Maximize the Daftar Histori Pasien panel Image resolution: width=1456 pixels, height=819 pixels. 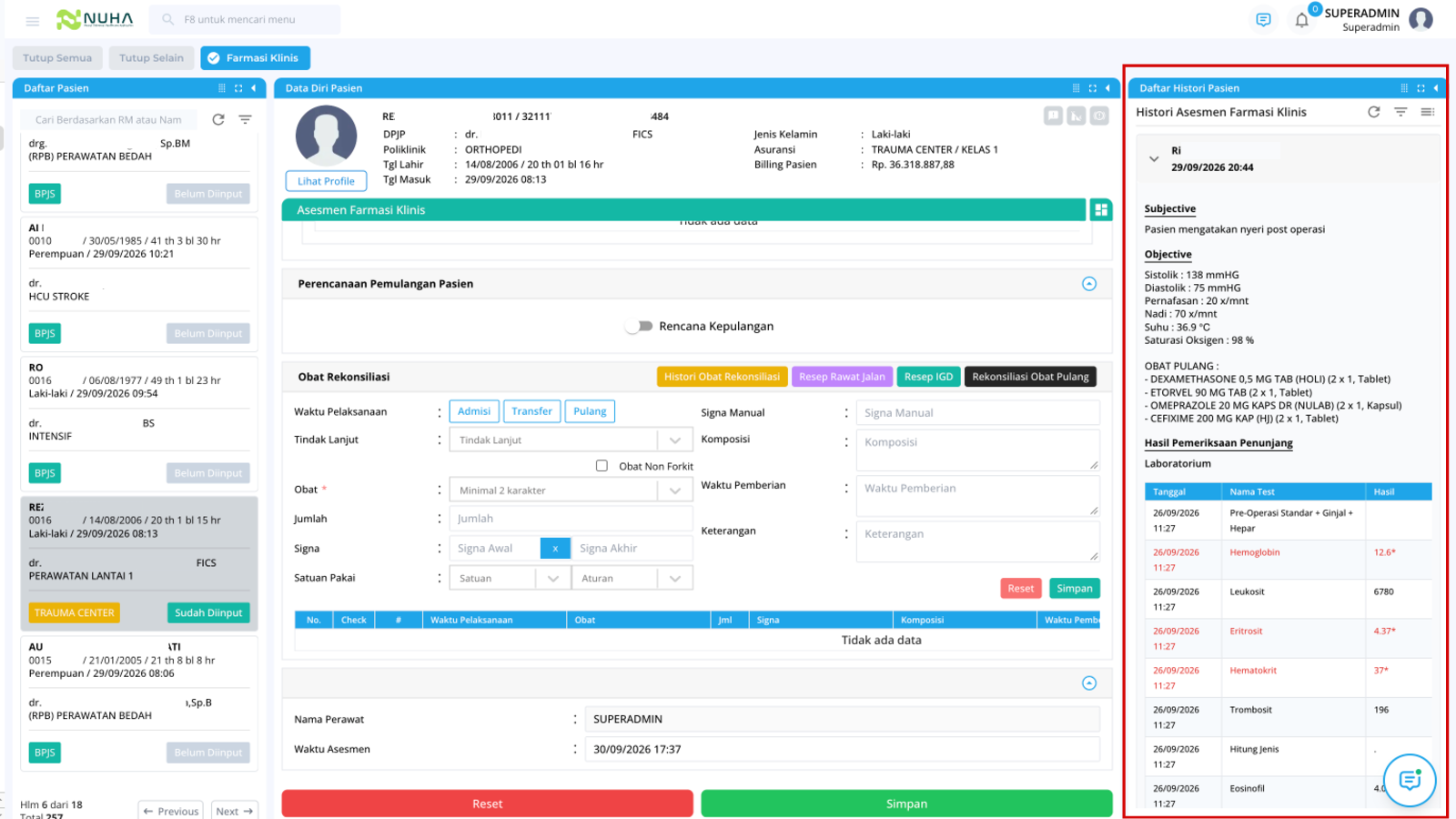[x=1421, y=88]
